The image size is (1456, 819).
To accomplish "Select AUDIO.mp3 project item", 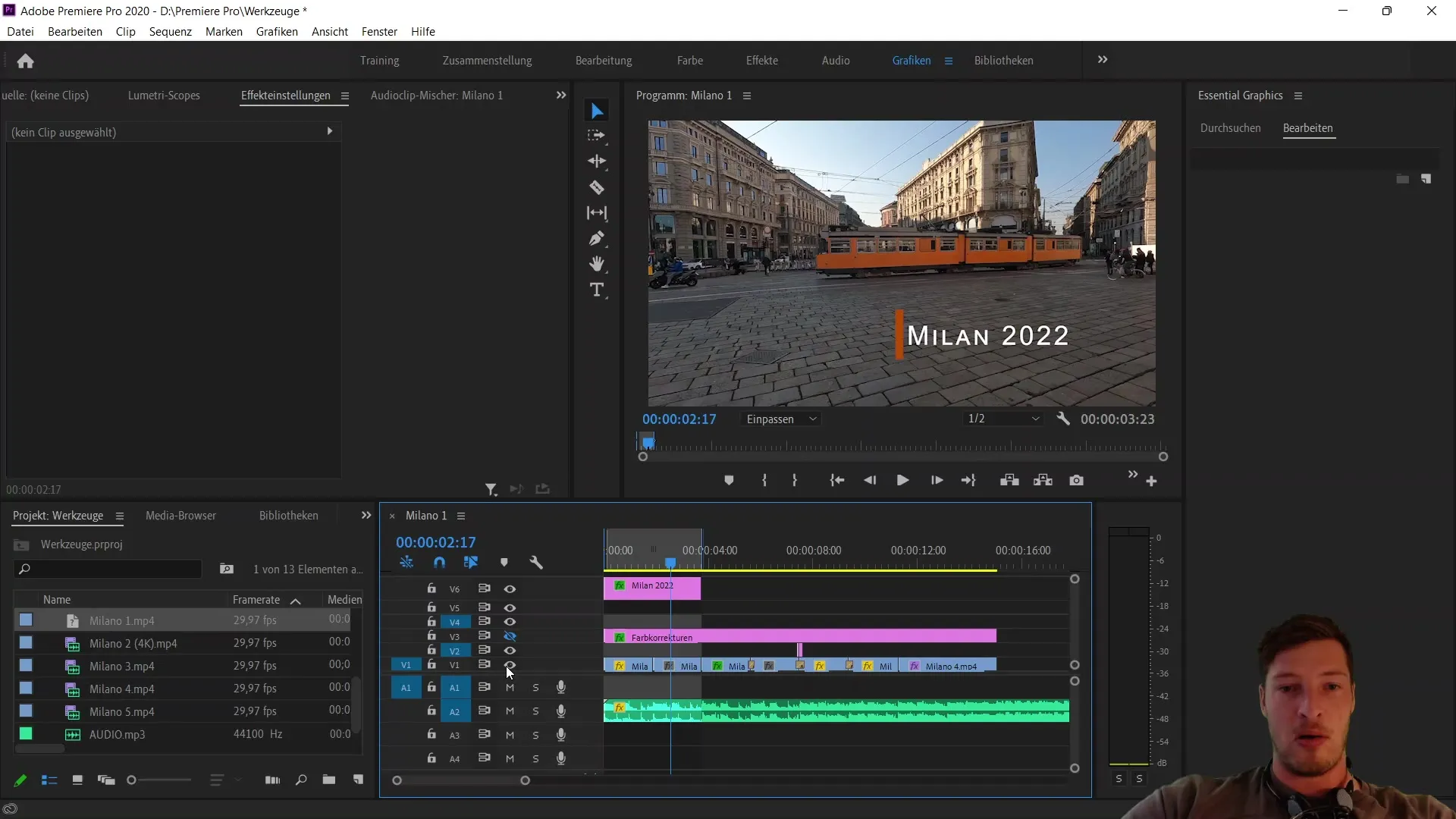I will (x=117, y=735).
